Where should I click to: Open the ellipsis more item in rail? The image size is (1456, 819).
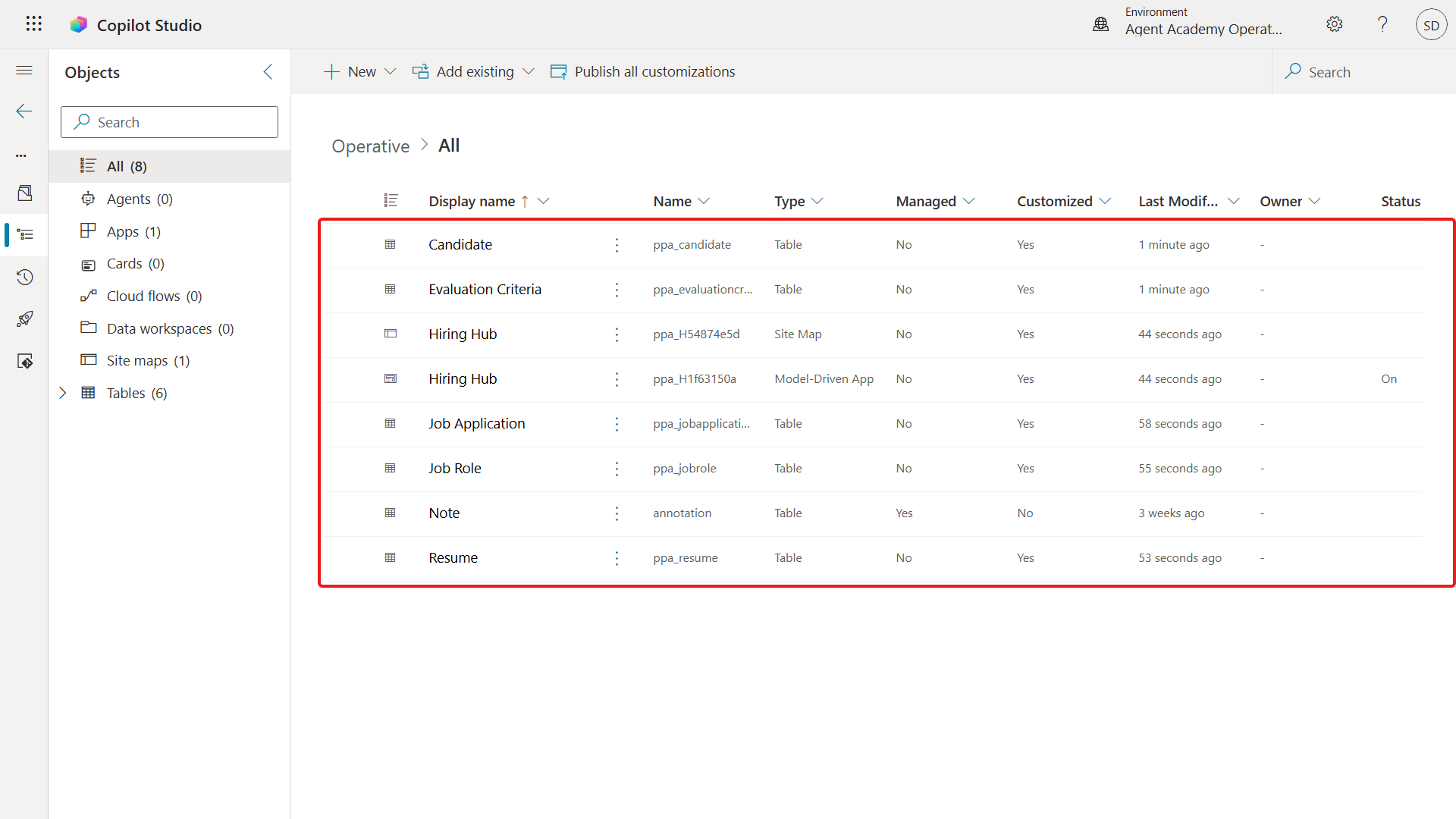21,155
